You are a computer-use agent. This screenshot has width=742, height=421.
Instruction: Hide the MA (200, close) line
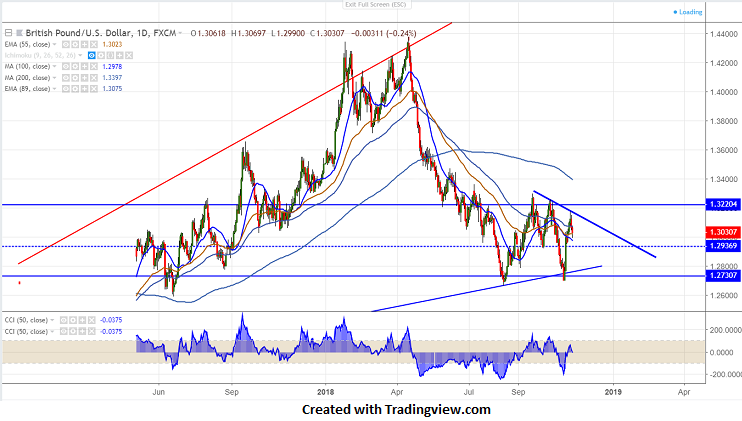pos(66,78)
